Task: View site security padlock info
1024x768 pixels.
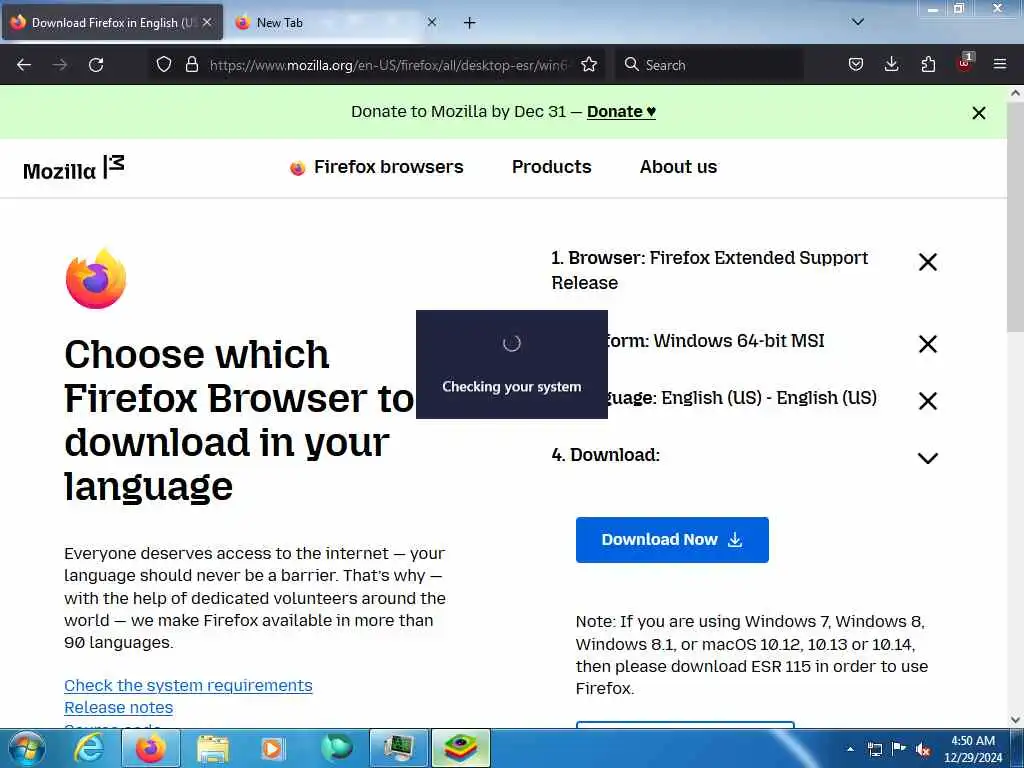Action: 191,64
